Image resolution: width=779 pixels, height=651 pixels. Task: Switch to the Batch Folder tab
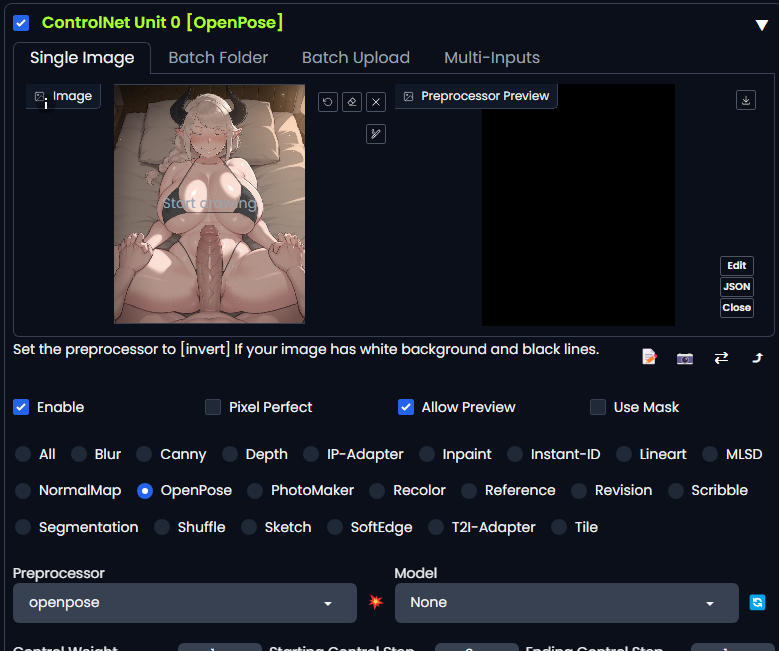pos(218,58)
